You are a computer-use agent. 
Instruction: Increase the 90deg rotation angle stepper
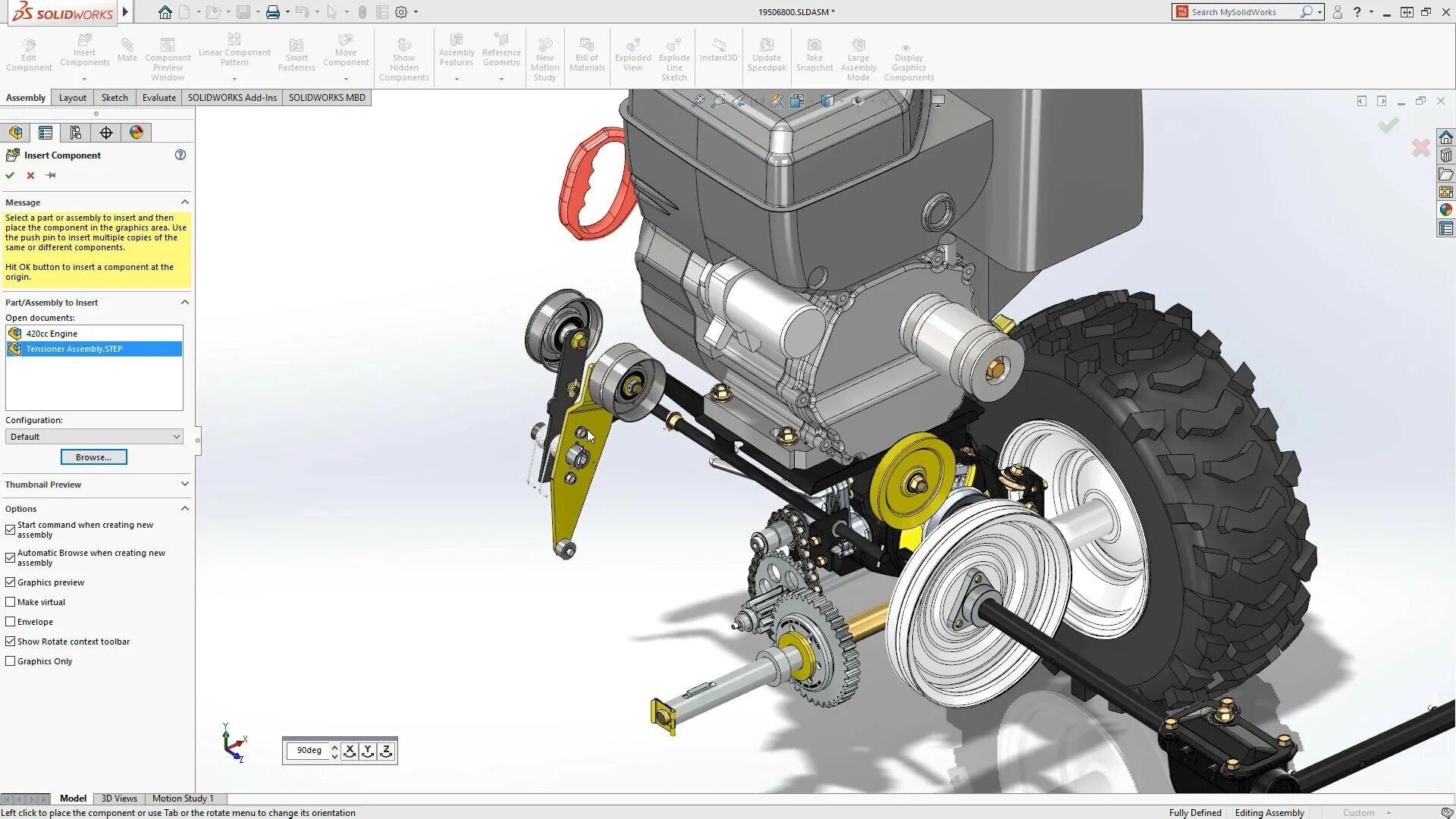click(x=334, y=747)
